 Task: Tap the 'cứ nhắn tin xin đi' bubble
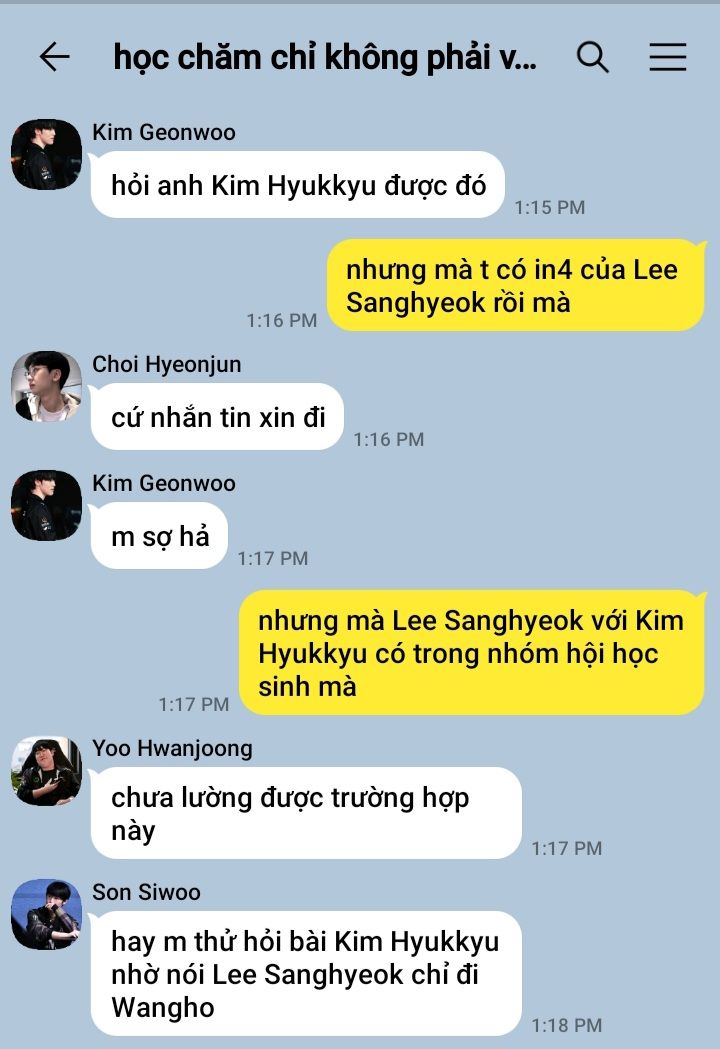217,417
